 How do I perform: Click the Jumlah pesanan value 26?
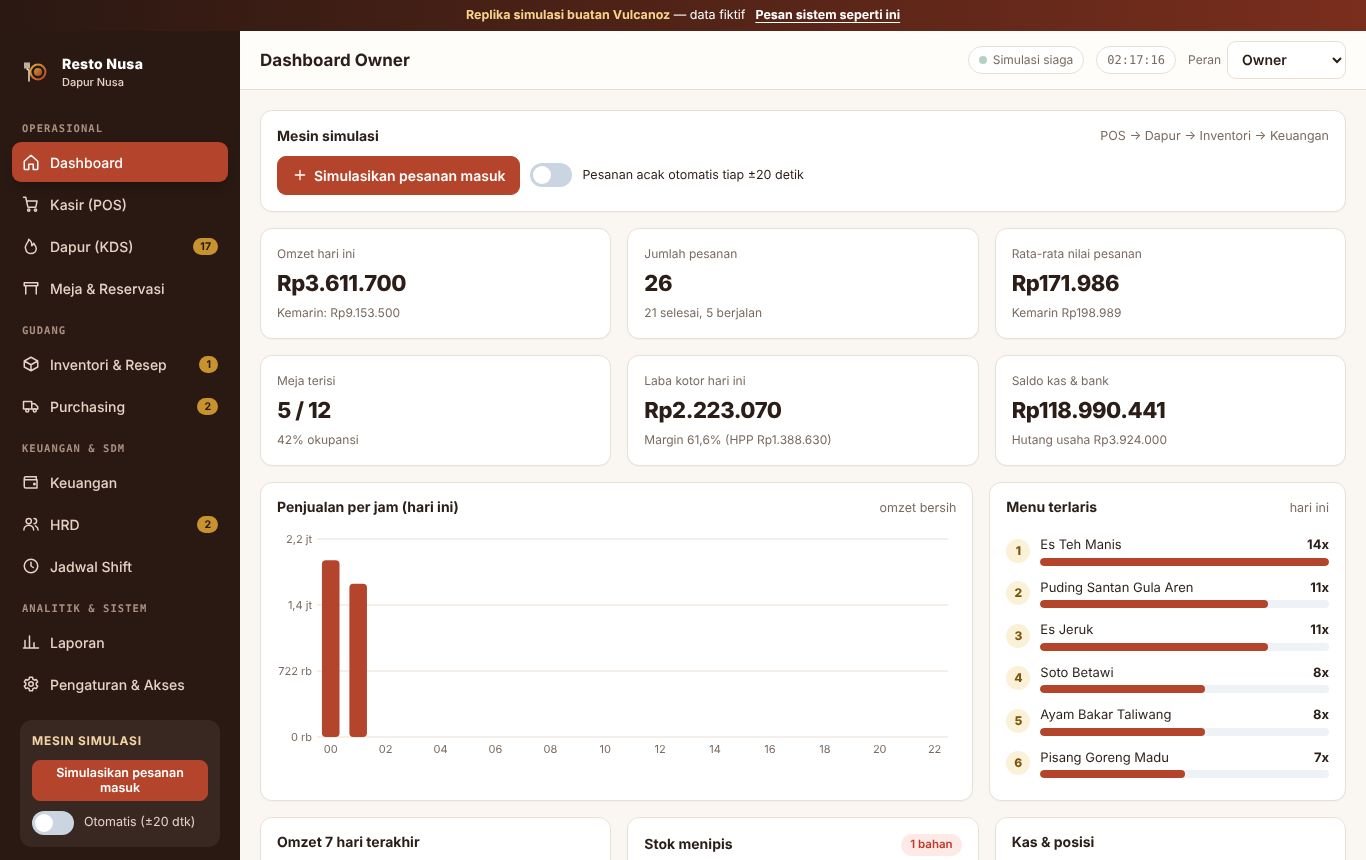point(658,283)
